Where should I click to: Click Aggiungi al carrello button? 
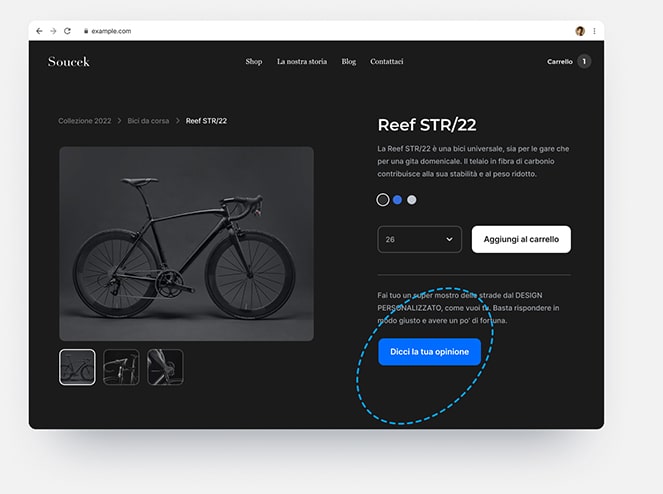point(521,239)
